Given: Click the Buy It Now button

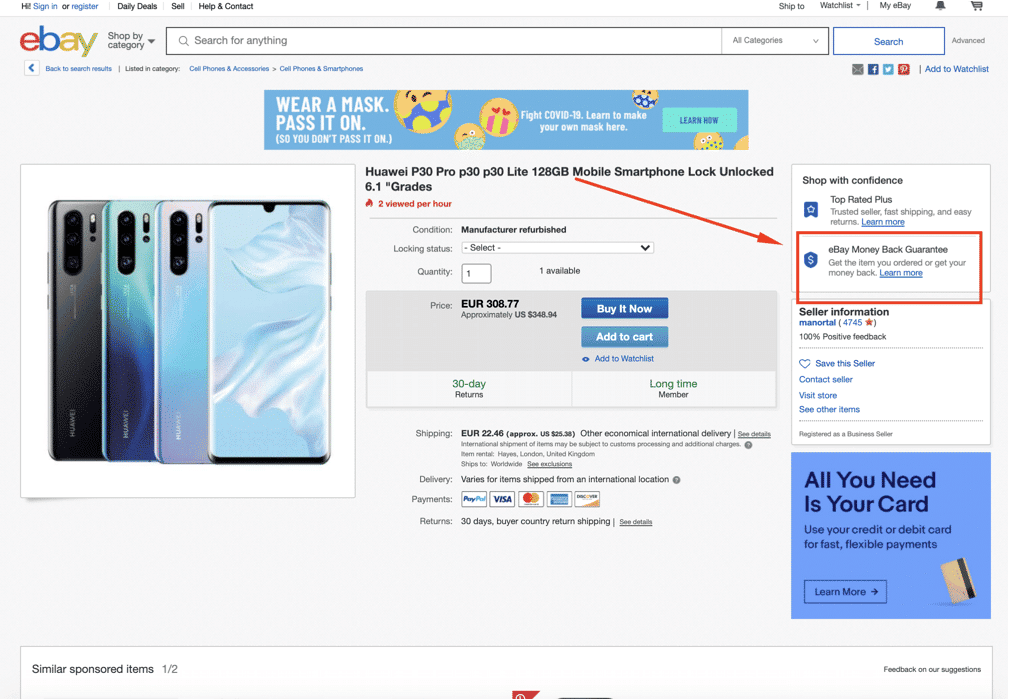Looking at the screenshot, I should (x=624, y=308).
